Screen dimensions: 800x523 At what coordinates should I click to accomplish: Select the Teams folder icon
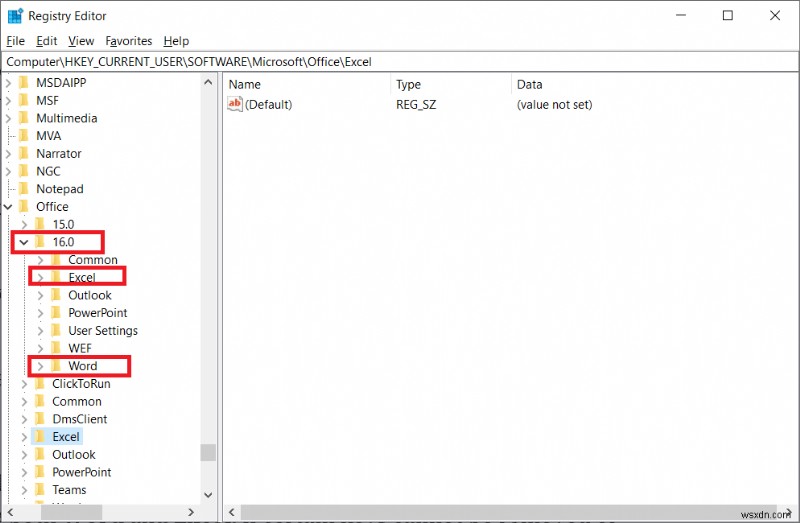tap(40, 490)
